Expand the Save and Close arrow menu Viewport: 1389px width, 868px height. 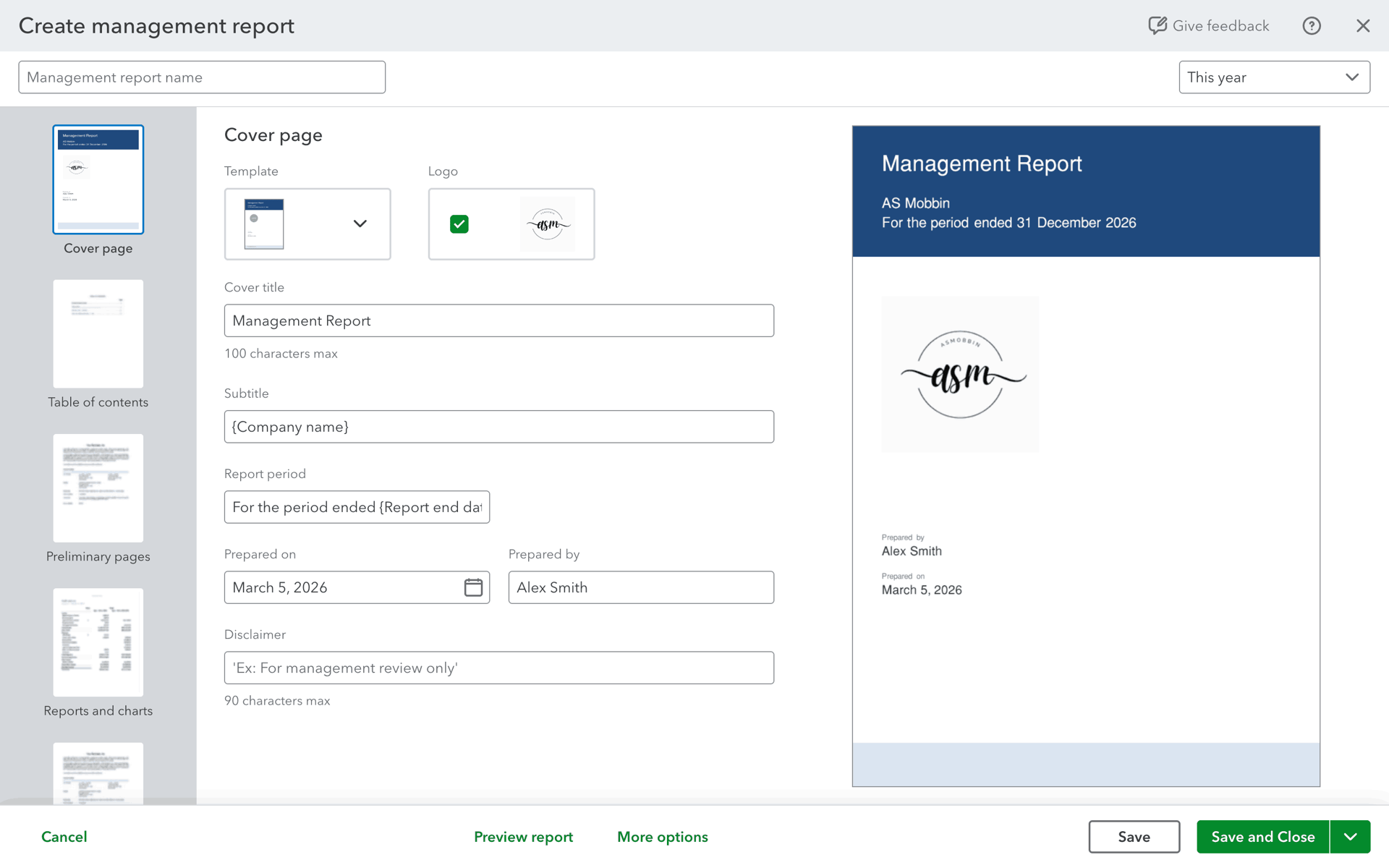[1351, 837]
